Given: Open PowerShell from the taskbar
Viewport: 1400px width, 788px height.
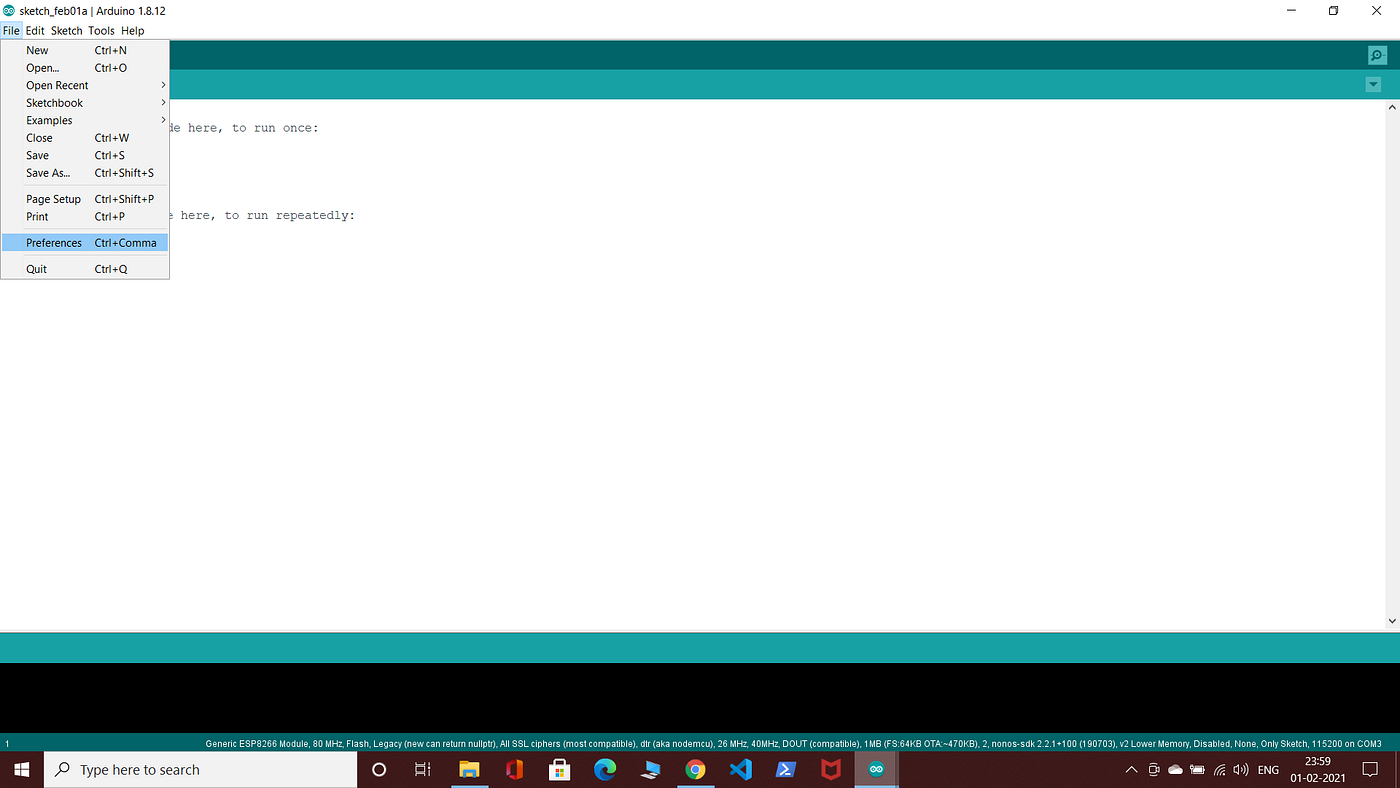Looking at the screenshot, I should (786, 770).
